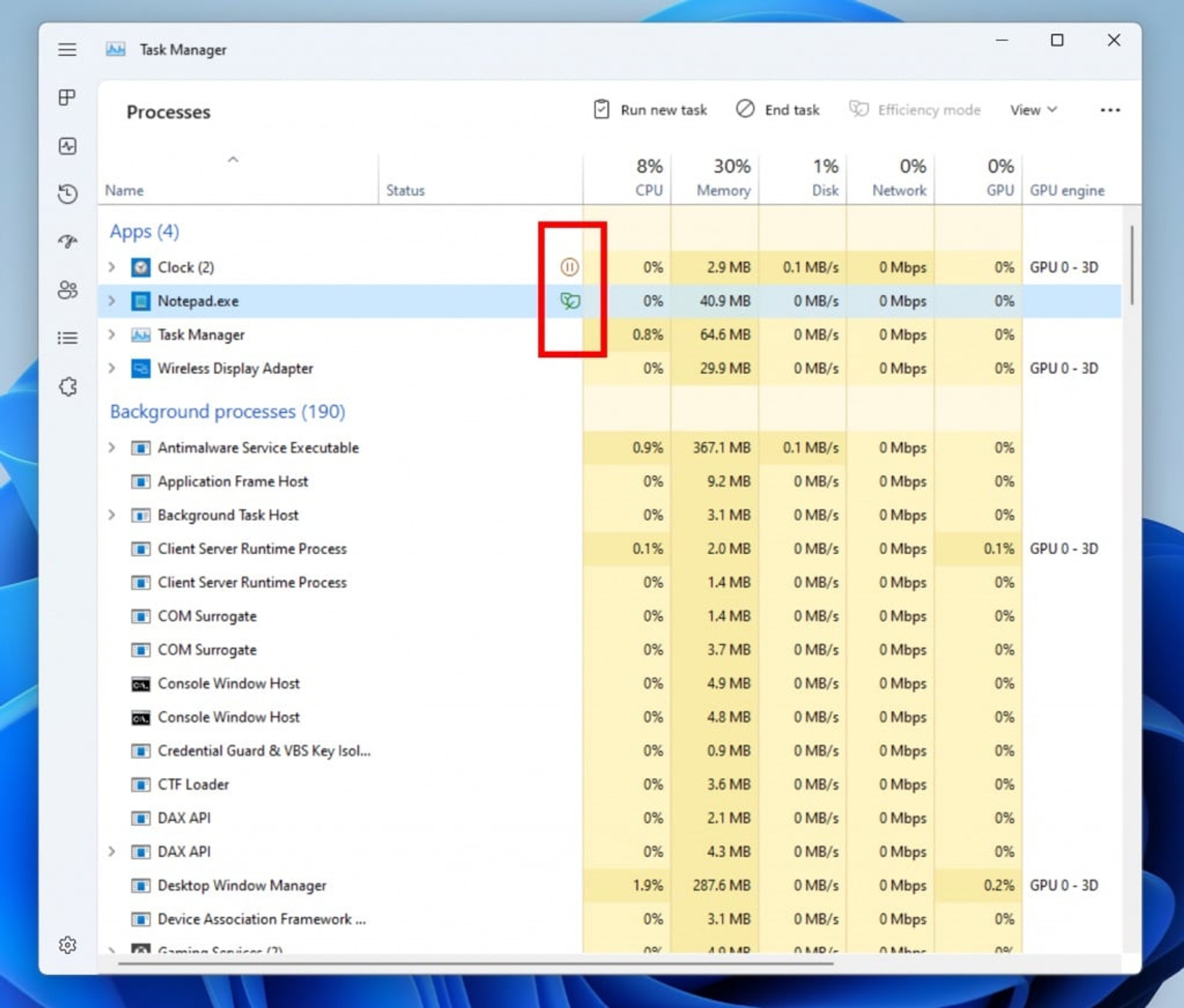Viewport: 1184px width, 1008px height.
Task: Select the first DAX API row
Action: (x=609, y=818)
